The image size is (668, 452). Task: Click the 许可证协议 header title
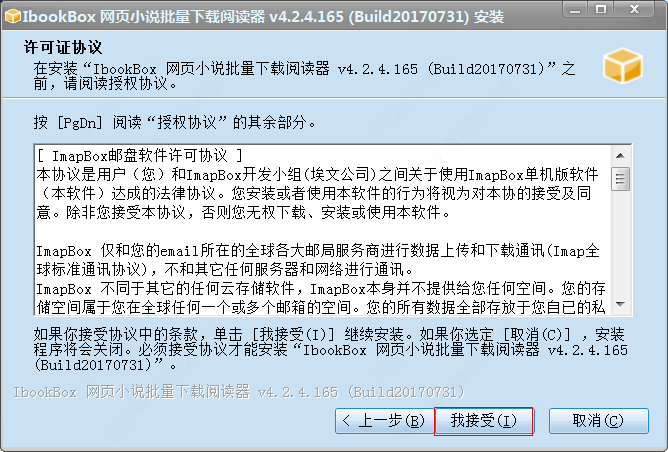(63, 47)
